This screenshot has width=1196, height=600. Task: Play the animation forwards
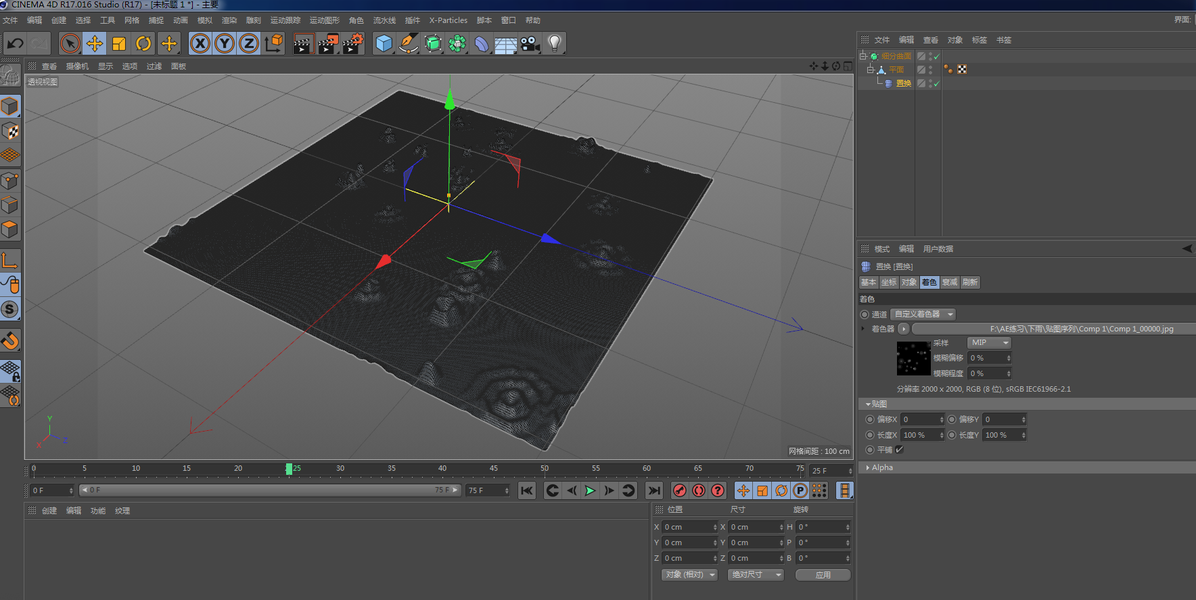(590, 490)
